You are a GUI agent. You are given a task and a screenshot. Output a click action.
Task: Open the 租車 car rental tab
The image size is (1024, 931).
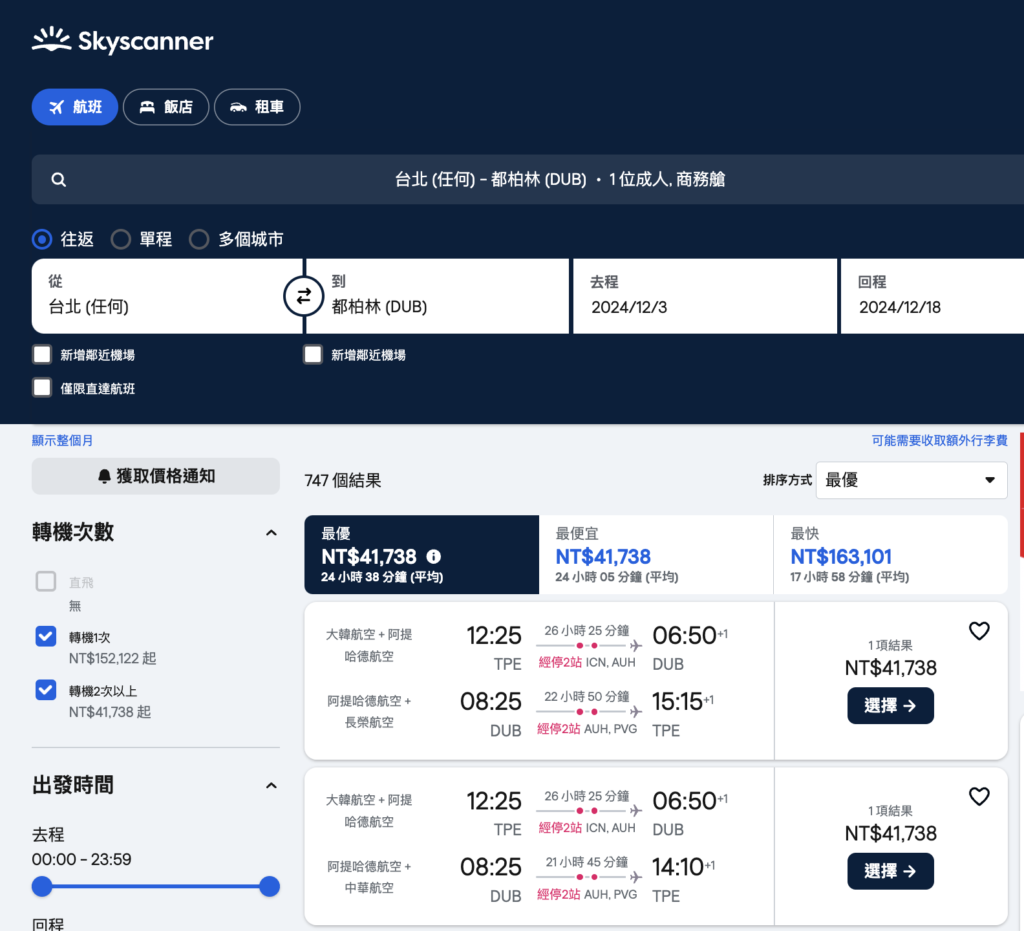[257, 106]
